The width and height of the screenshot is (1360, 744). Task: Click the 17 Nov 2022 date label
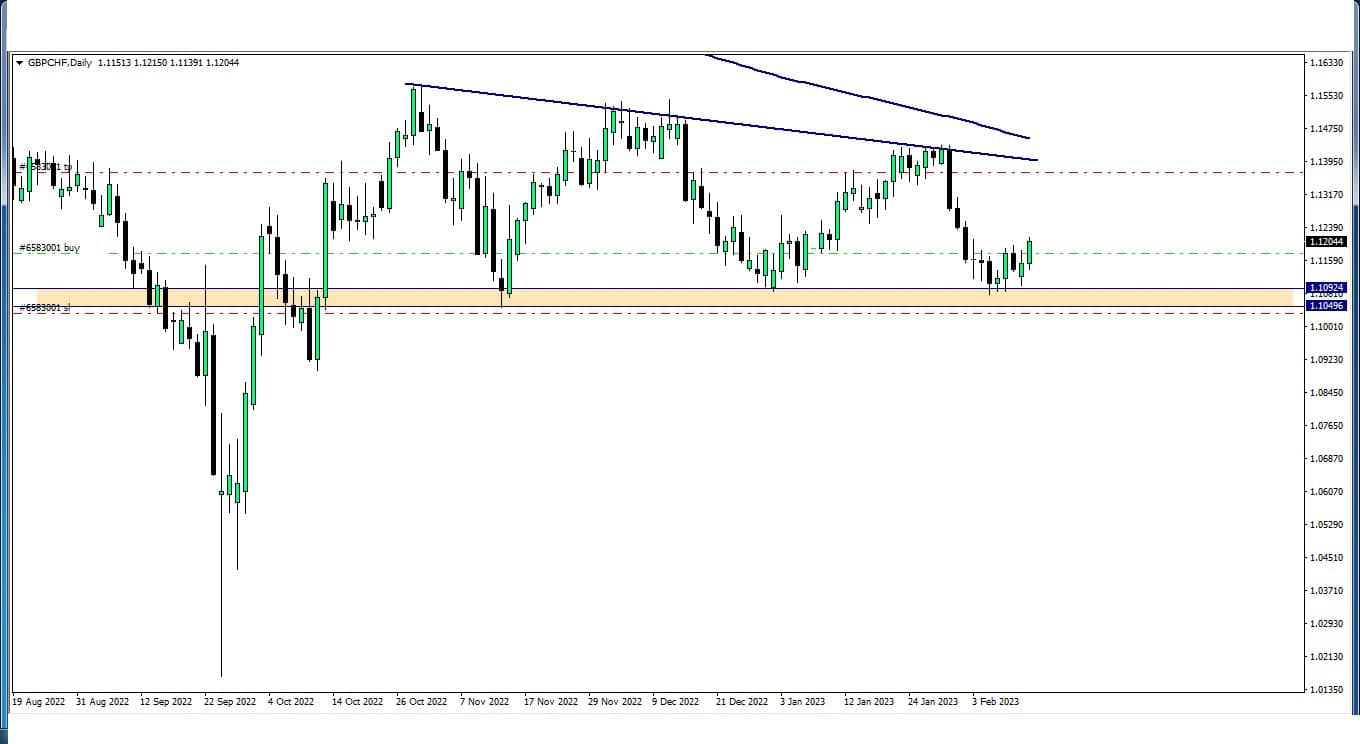pos(551,702)
